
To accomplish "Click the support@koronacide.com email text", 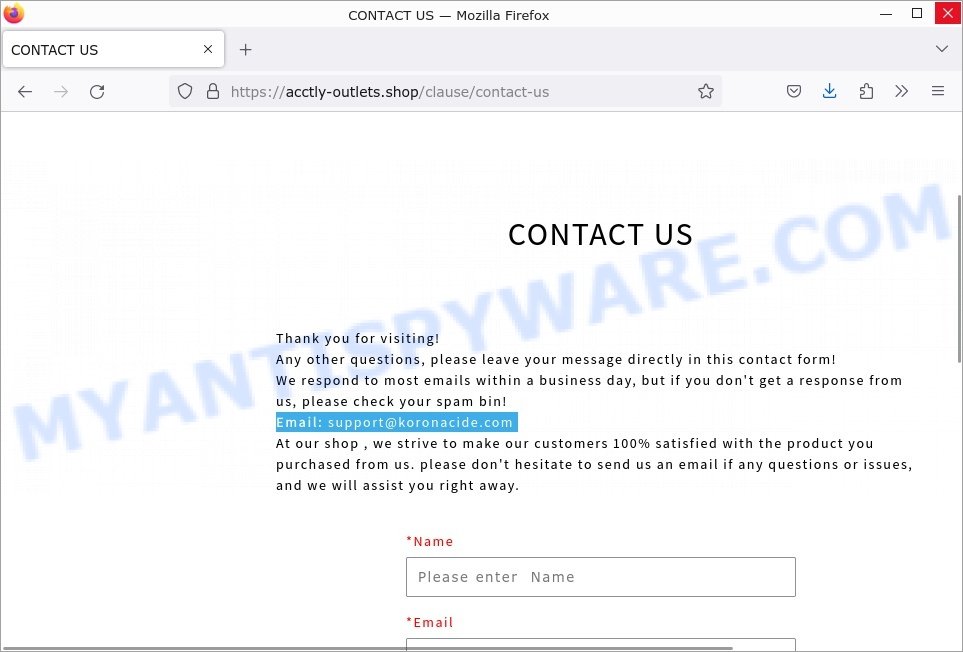I will click(x=420, y=422).
